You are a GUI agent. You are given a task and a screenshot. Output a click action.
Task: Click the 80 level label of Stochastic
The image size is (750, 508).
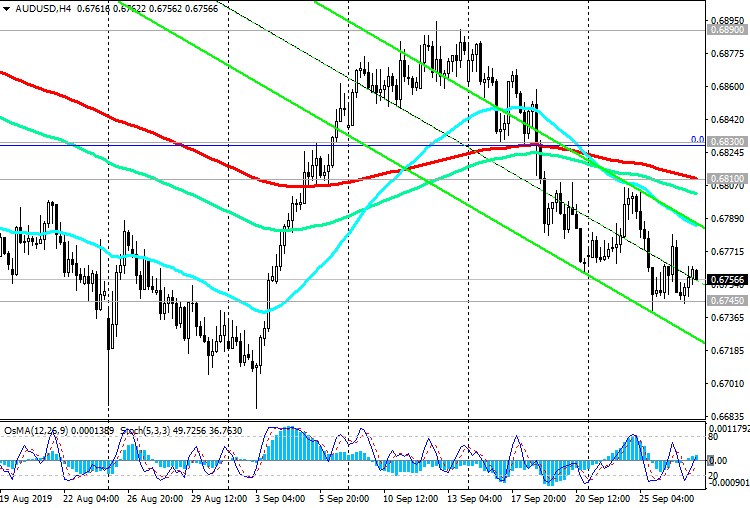713,437
